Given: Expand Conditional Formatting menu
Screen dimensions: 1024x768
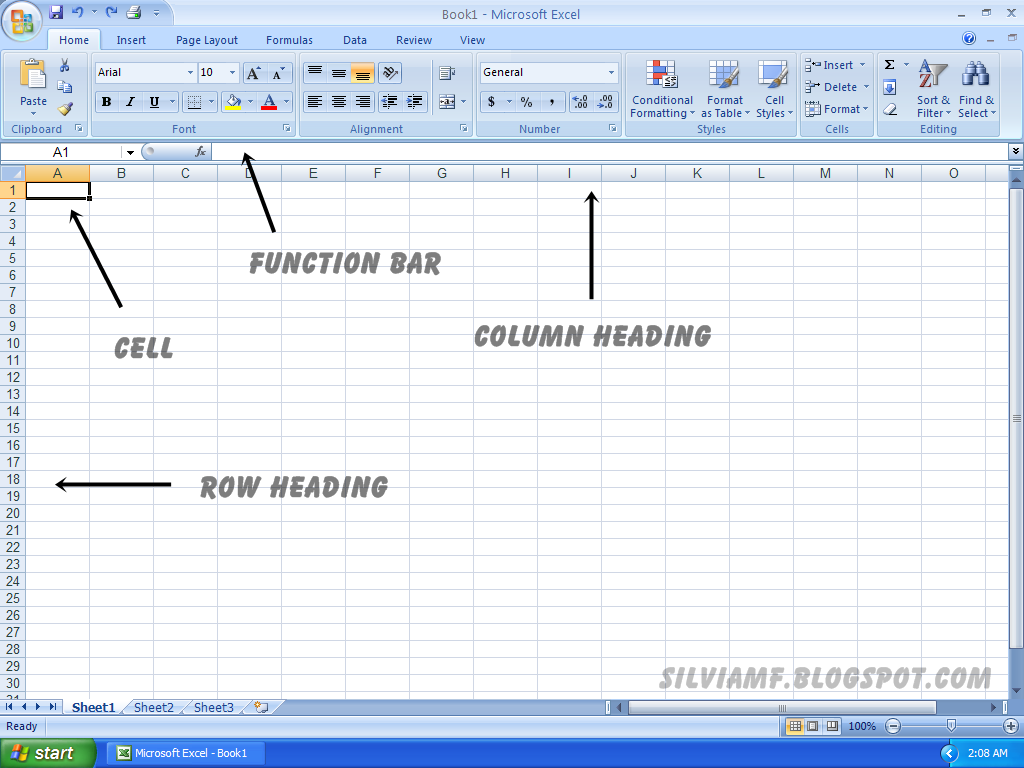Looking at the screenshot, I should (662, 89).
